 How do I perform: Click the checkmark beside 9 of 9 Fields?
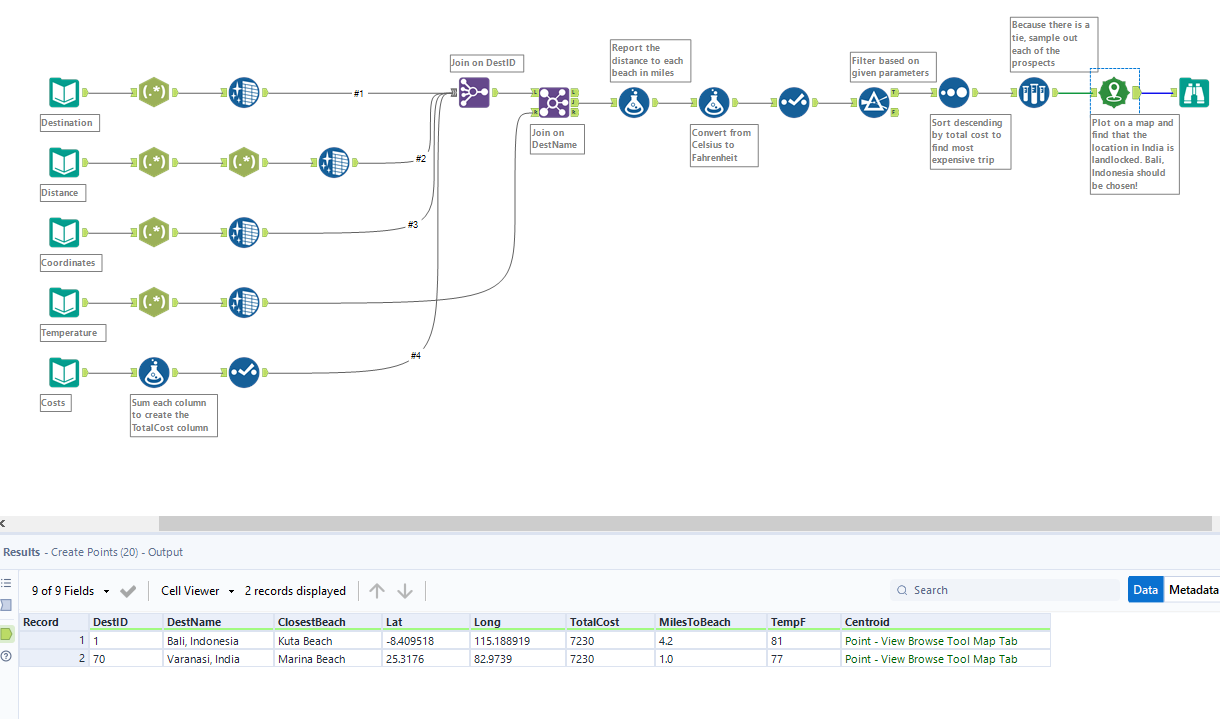pyautogui.click(x=128, y=591)
